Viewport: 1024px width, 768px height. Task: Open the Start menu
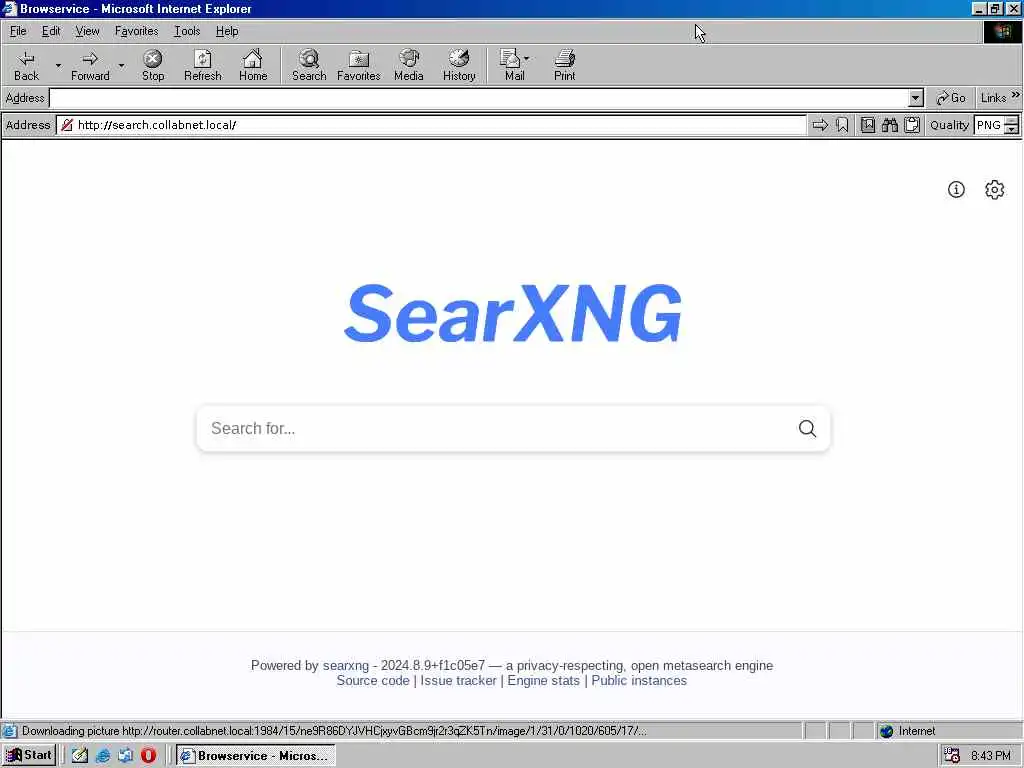29,756
